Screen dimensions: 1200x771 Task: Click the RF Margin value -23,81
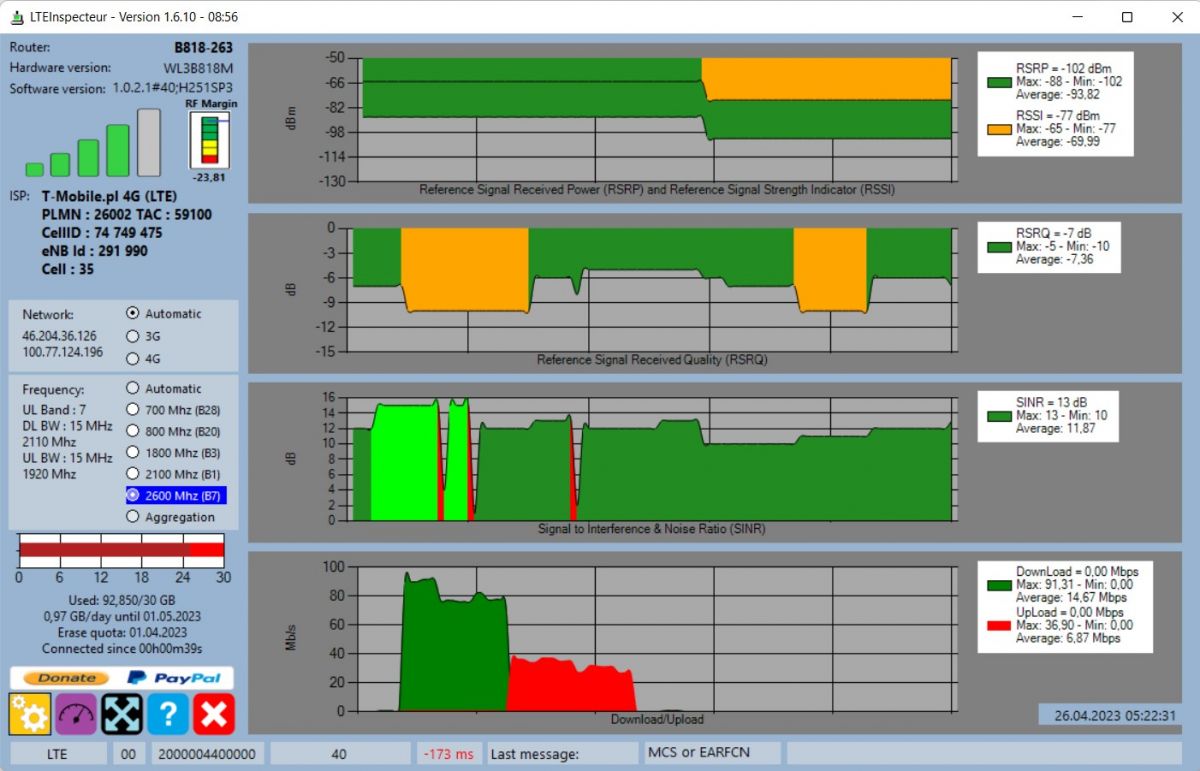tap(209, 177)
